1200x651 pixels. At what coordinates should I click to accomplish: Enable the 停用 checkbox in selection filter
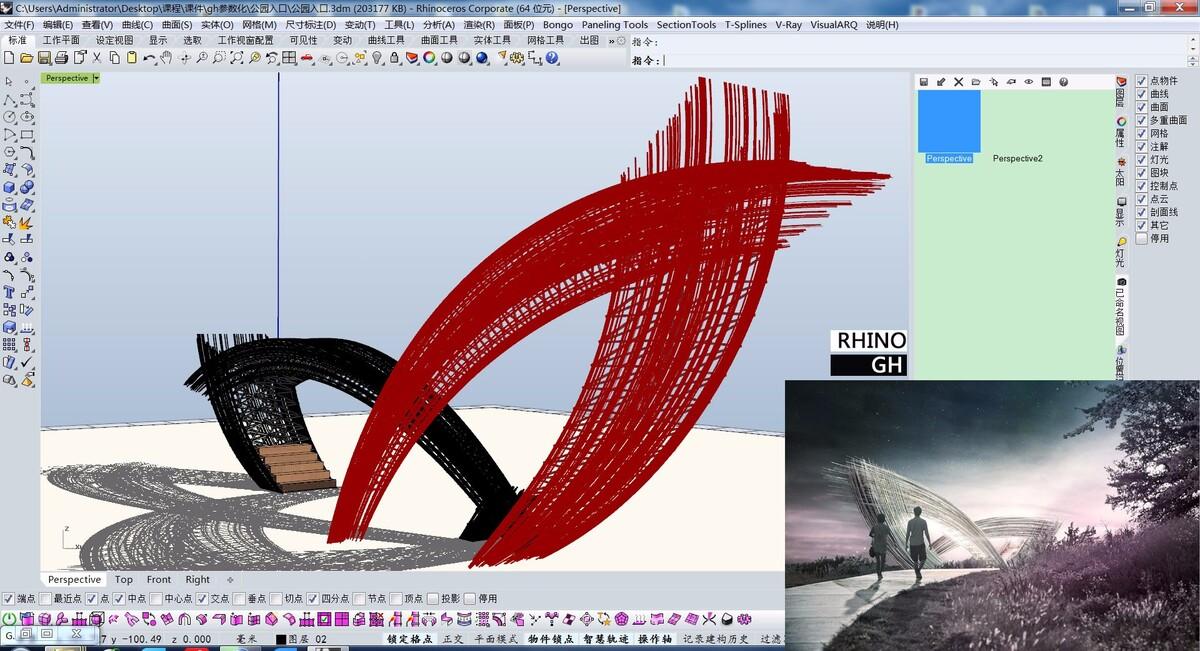coord(1142,238)
